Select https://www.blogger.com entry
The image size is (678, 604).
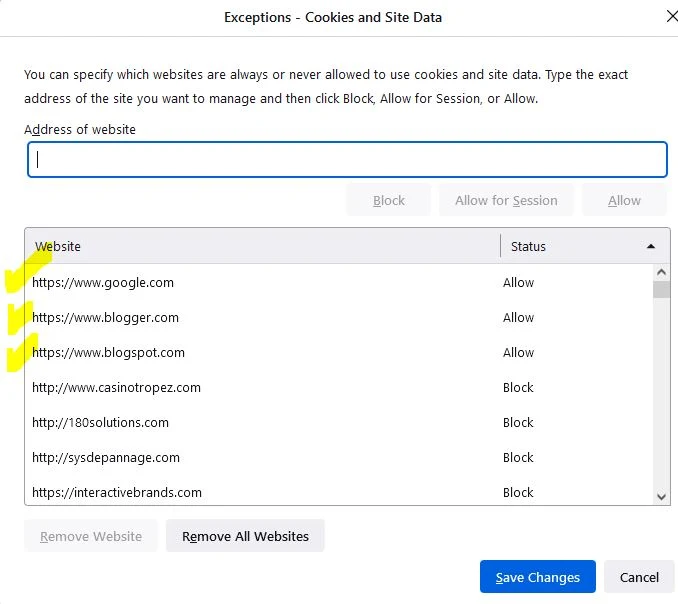pos(339,318)
